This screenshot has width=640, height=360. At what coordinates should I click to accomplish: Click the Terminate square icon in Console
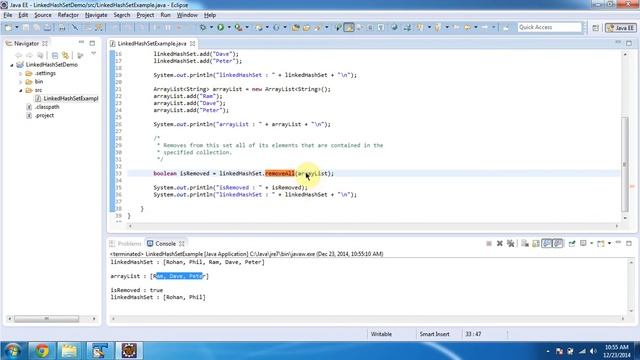click(489, 243)
